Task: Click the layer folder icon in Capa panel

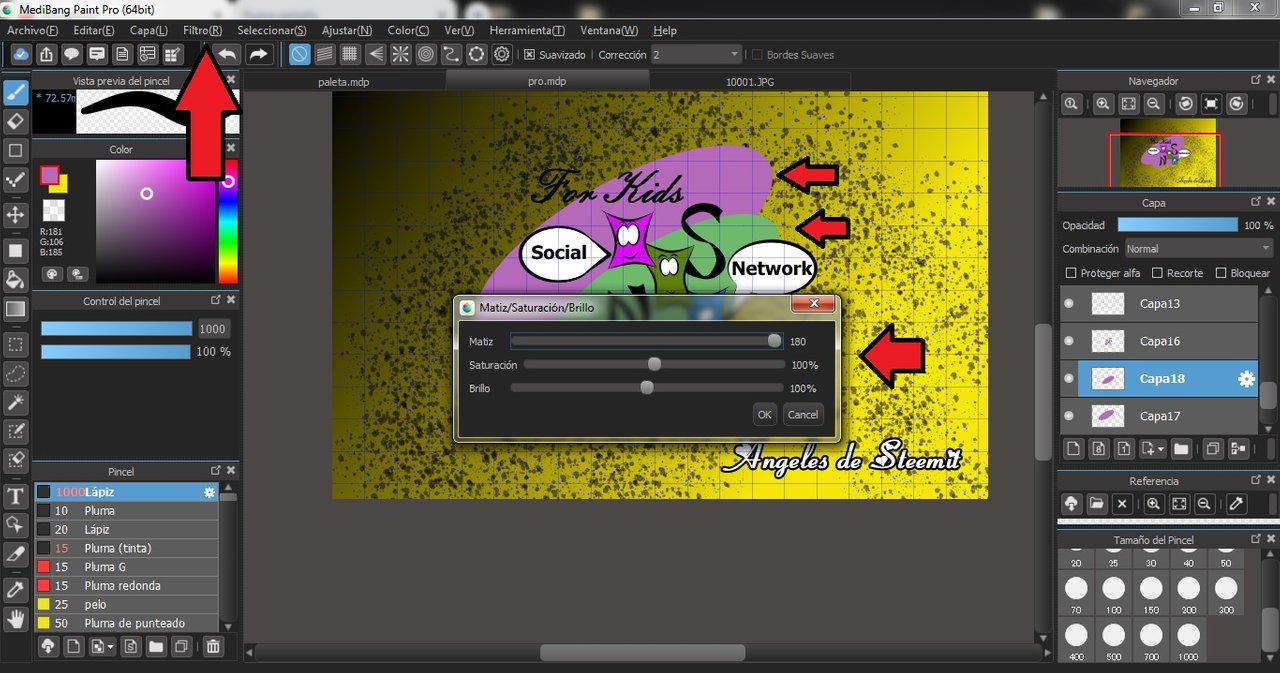Action: coord(1181,448)
